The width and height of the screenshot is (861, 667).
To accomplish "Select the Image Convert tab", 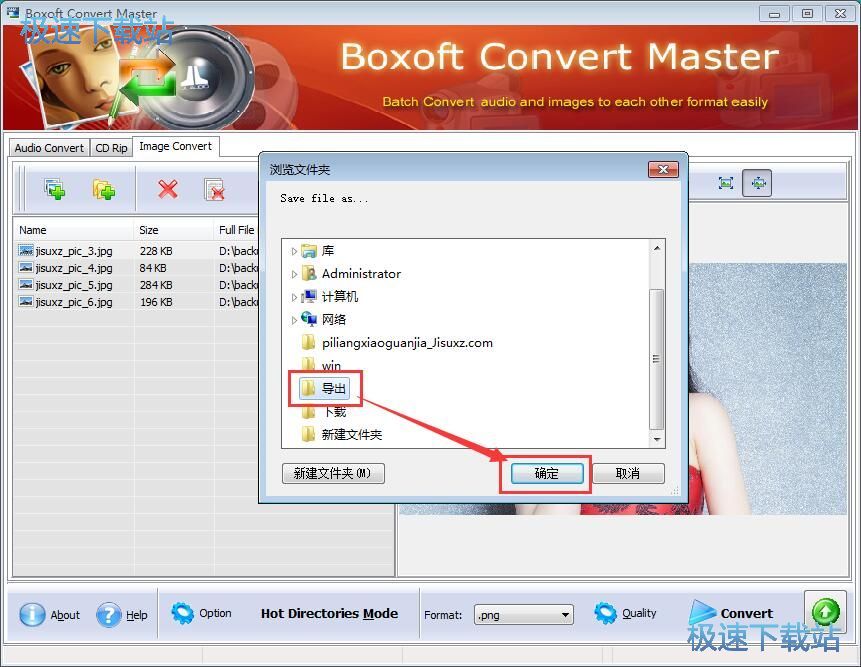I will click(176, 147).
